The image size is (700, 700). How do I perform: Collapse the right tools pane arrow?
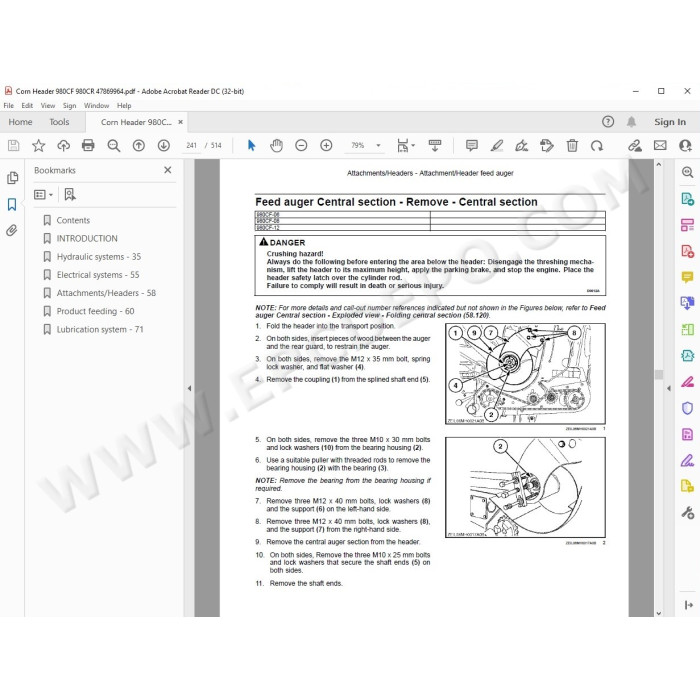668,388
